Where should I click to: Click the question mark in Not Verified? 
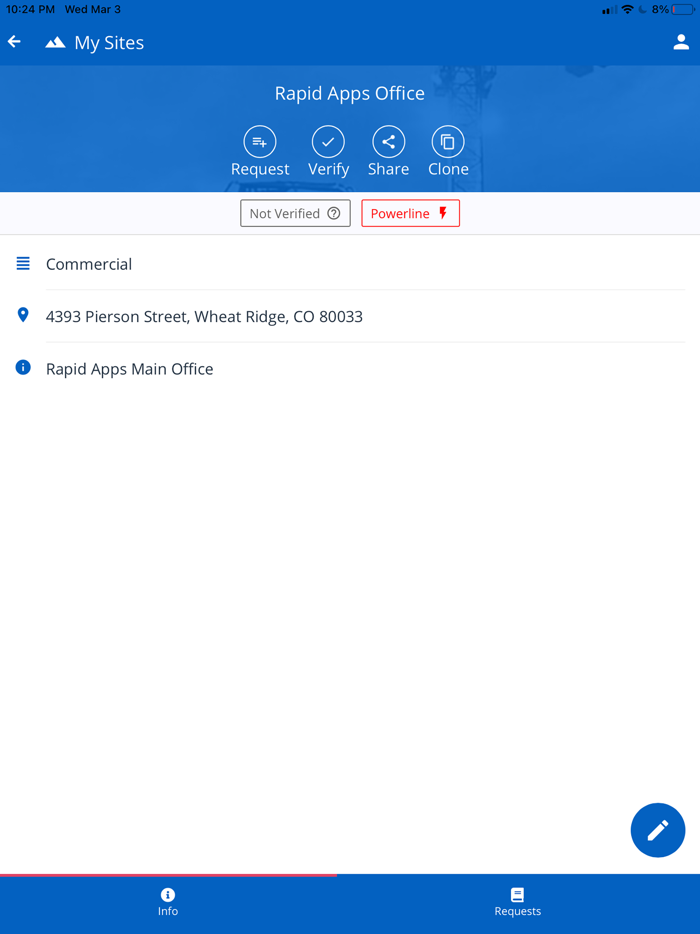(x=334, y=213)
